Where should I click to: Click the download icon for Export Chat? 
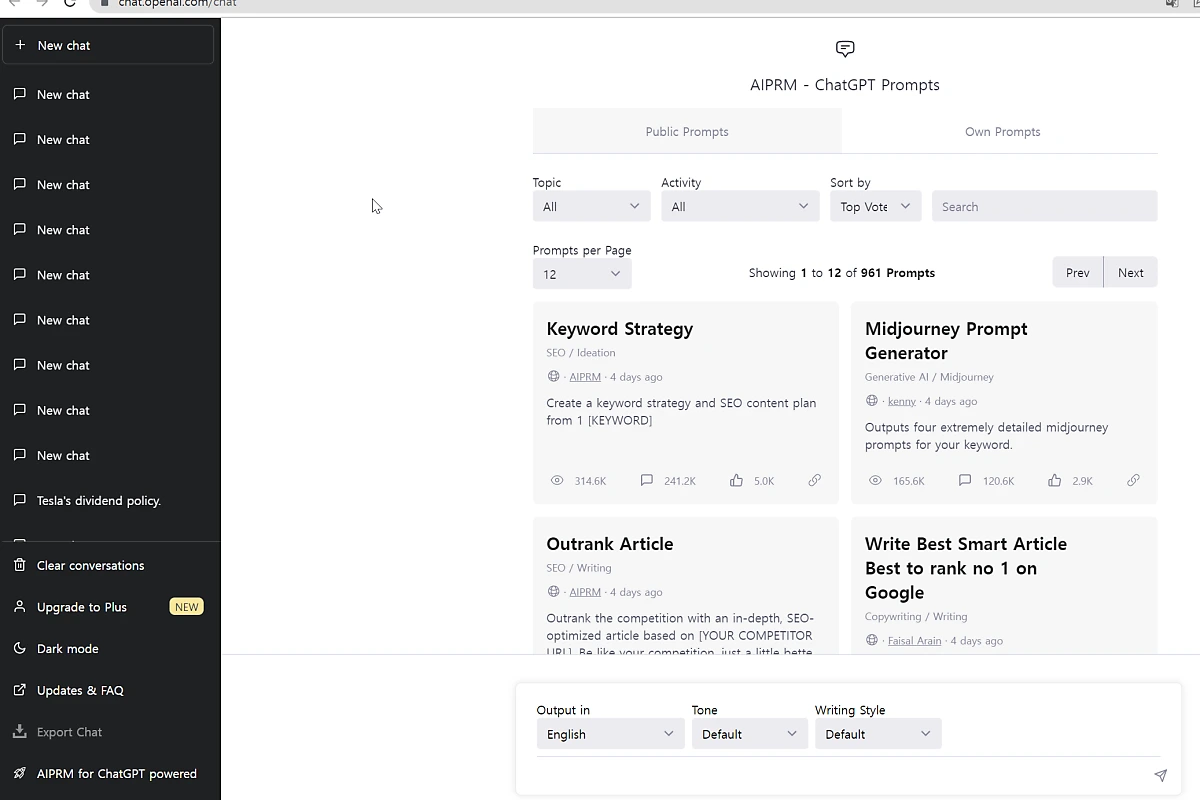click(20, 732)
